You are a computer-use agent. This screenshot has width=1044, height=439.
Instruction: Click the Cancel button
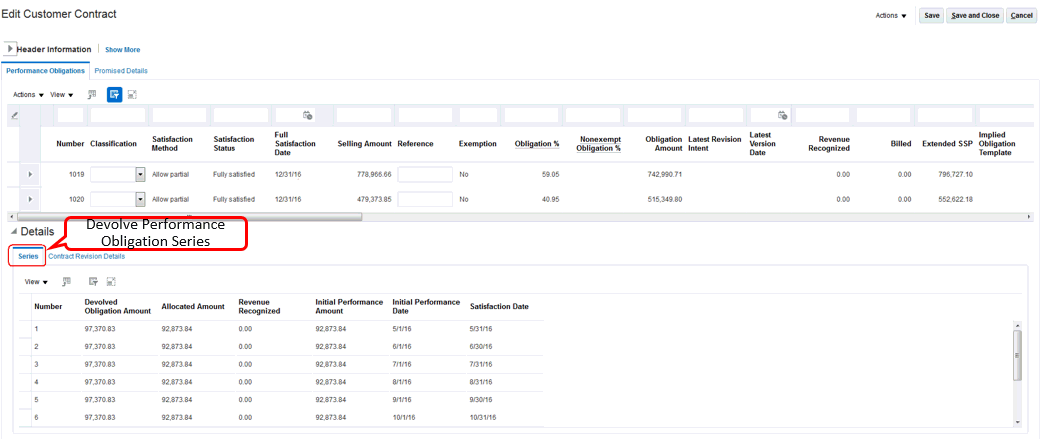1021,15
